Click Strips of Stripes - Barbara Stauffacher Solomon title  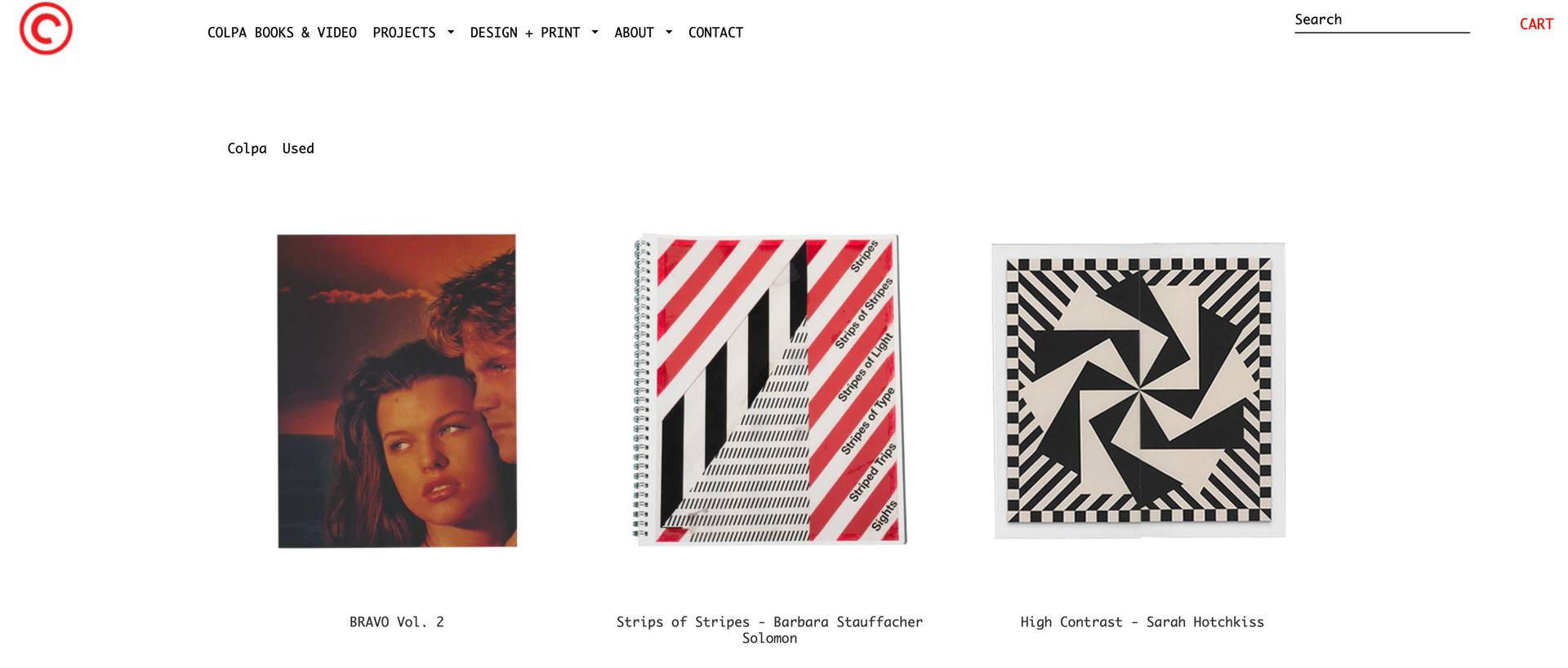point(769,630)
